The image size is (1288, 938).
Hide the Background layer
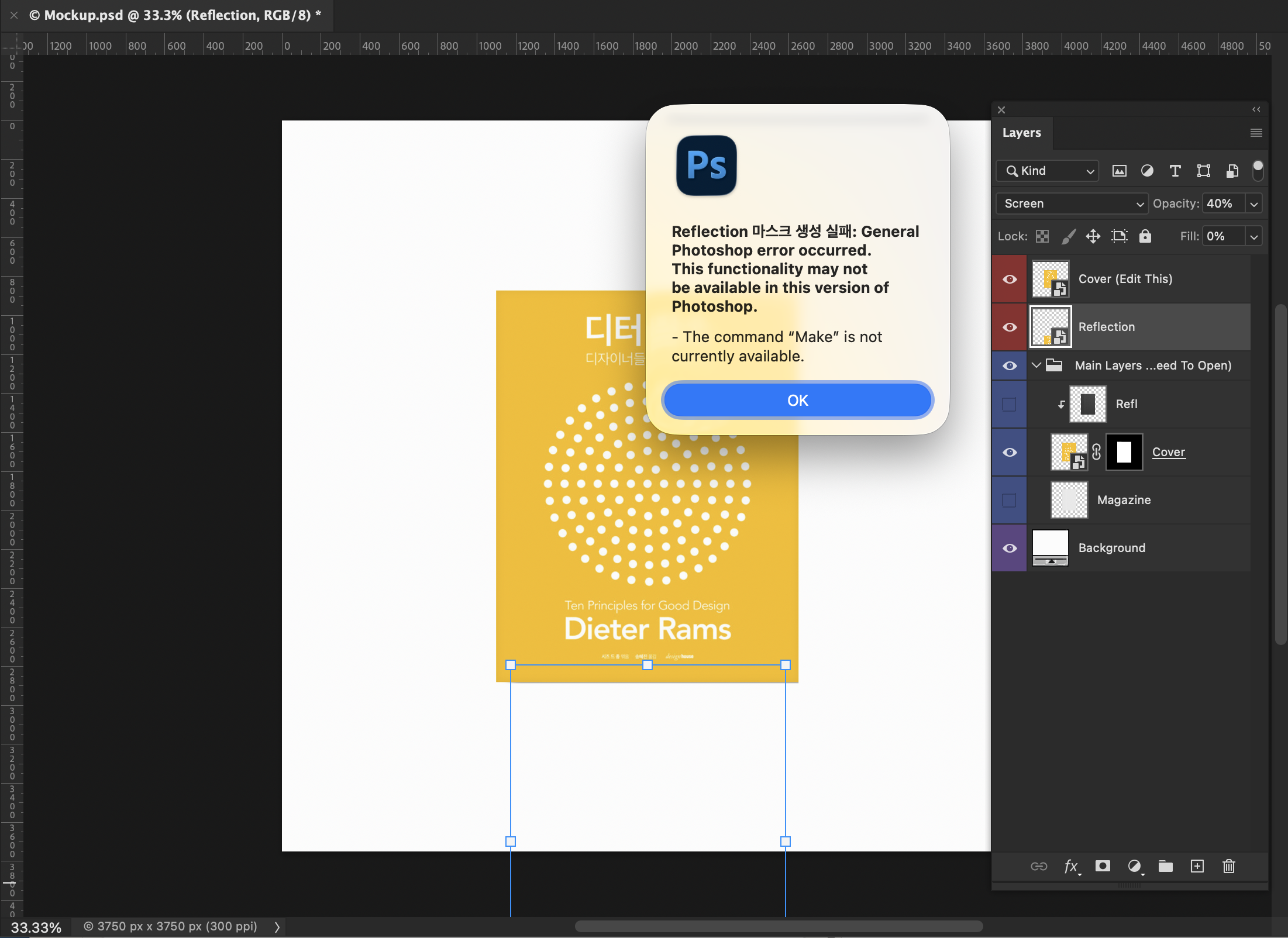(1010, 548)
